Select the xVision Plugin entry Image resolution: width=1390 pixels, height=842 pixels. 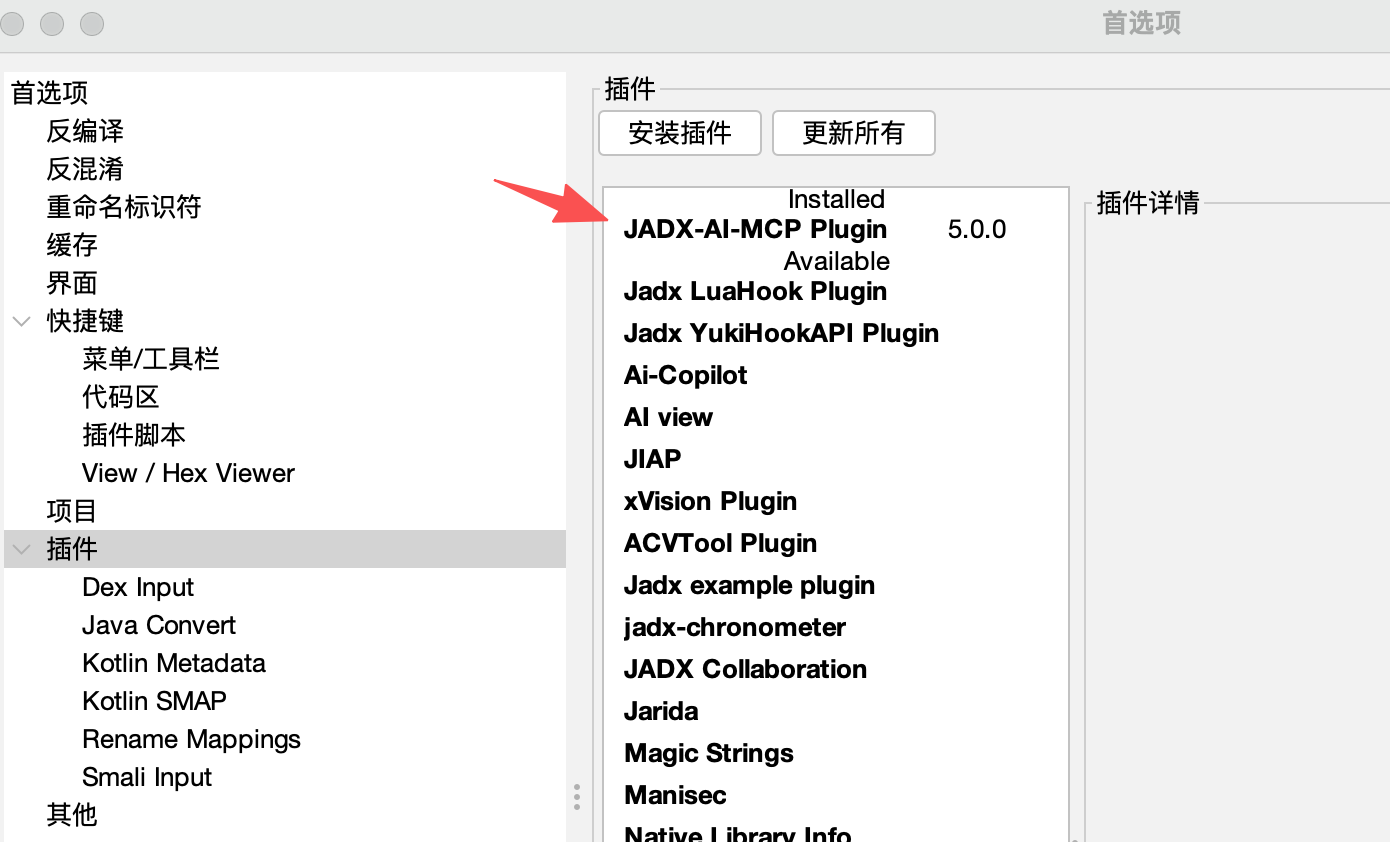tap(710, 502)
